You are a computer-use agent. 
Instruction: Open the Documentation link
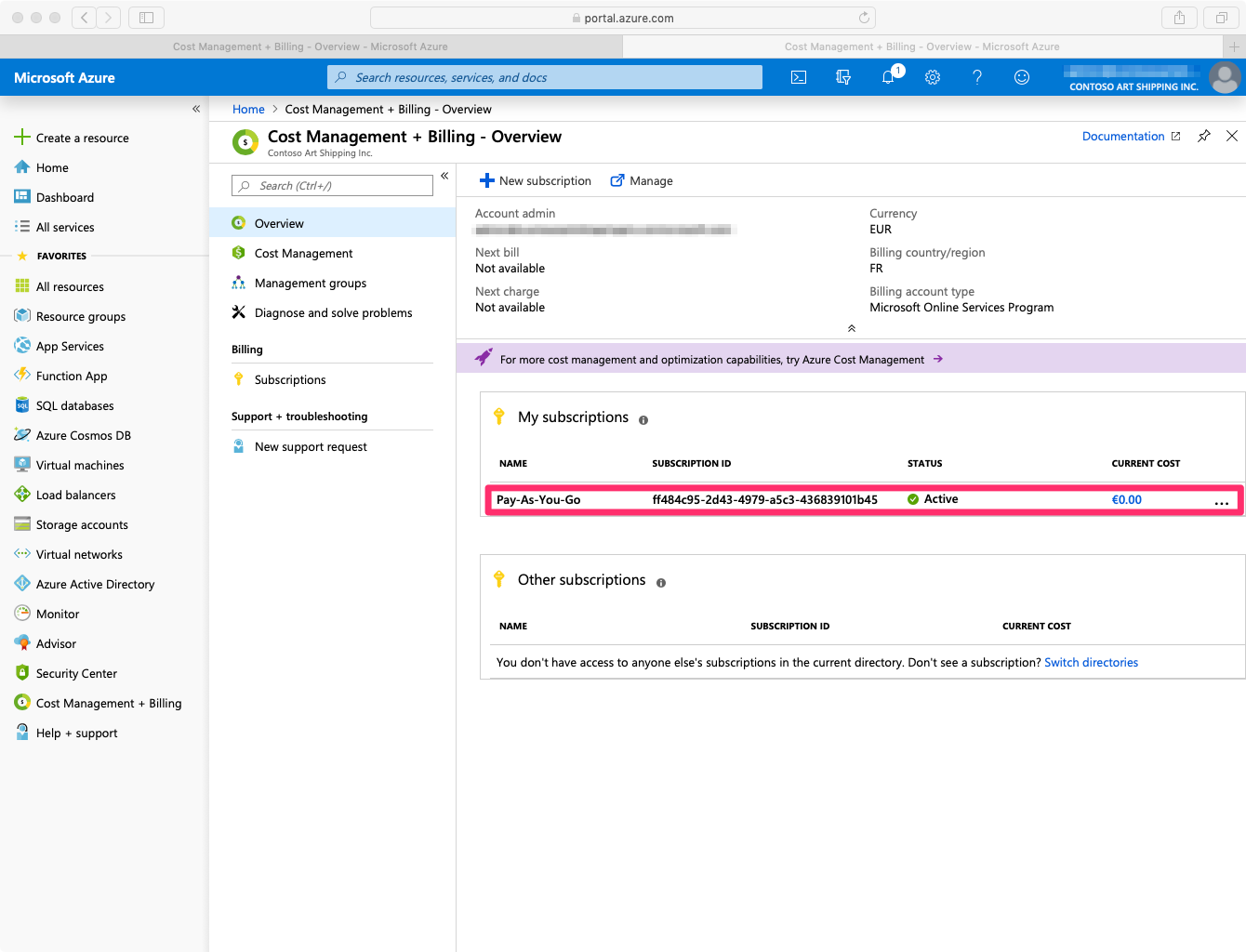[x=1131, y=136]
